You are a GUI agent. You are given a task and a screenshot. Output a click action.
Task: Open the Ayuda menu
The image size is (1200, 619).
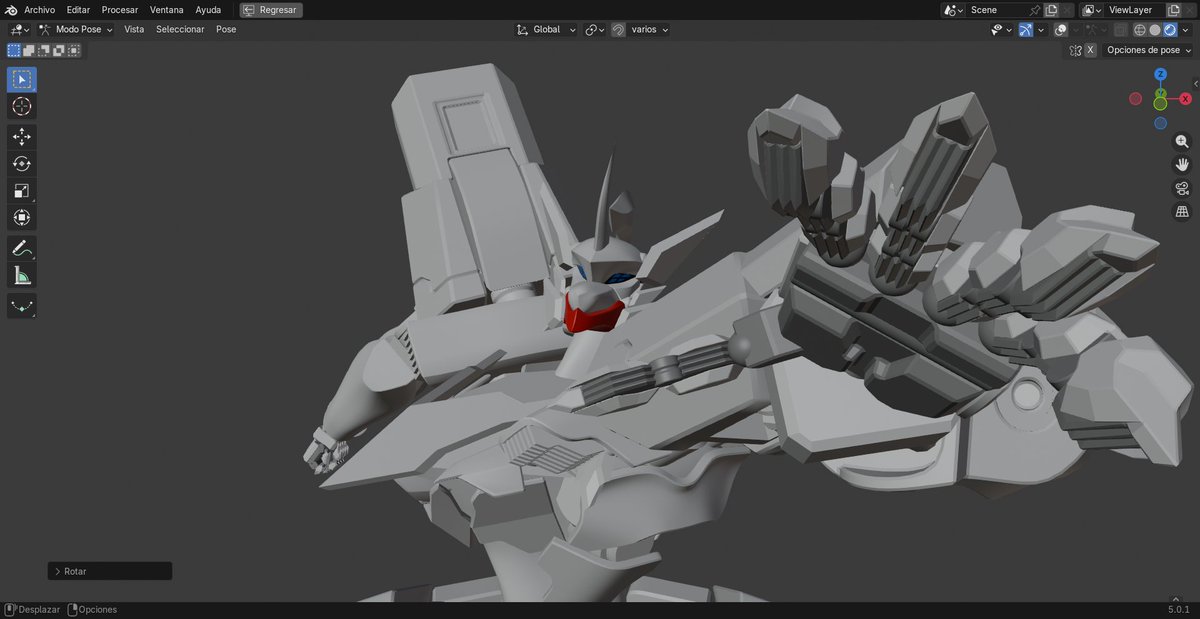pyautogui.click(x=208, y=9)
